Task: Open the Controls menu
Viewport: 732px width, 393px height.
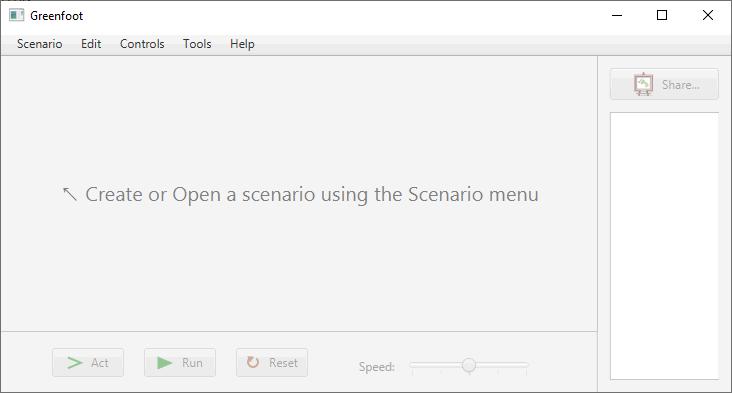Action: tap(142, 44)
